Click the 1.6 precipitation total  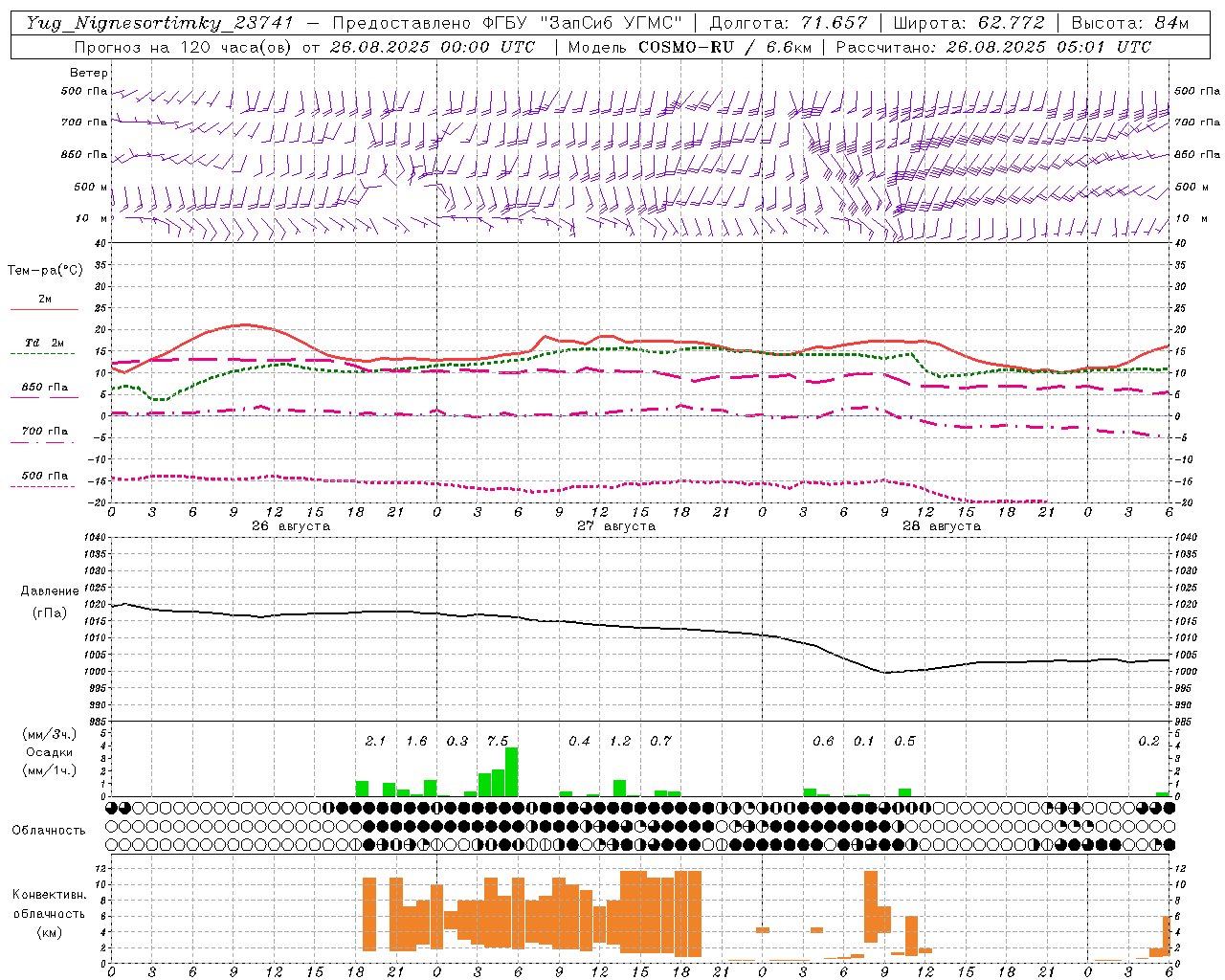[x=416, y=741]
